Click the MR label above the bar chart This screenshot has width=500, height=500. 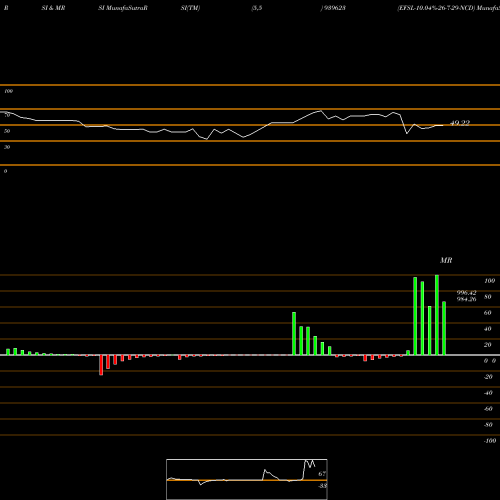tap(446, 260)
